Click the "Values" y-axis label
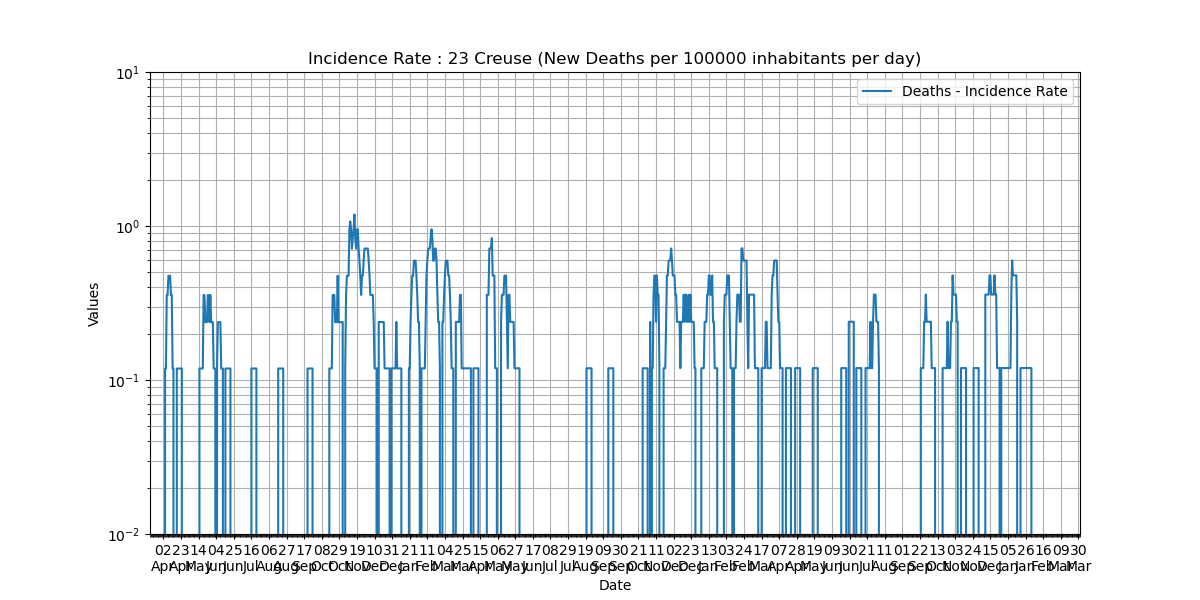 (94, 304)
